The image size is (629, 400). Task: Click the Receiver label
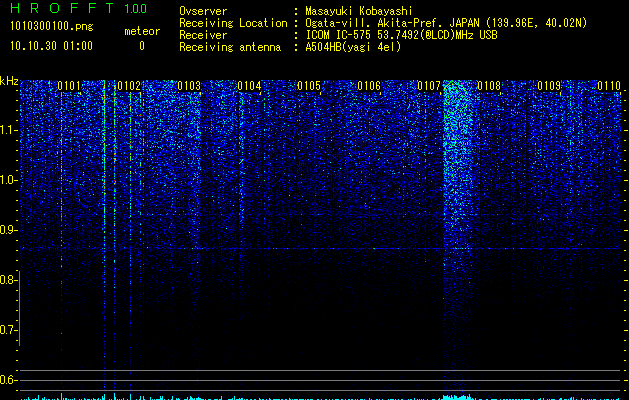(203, 35)
